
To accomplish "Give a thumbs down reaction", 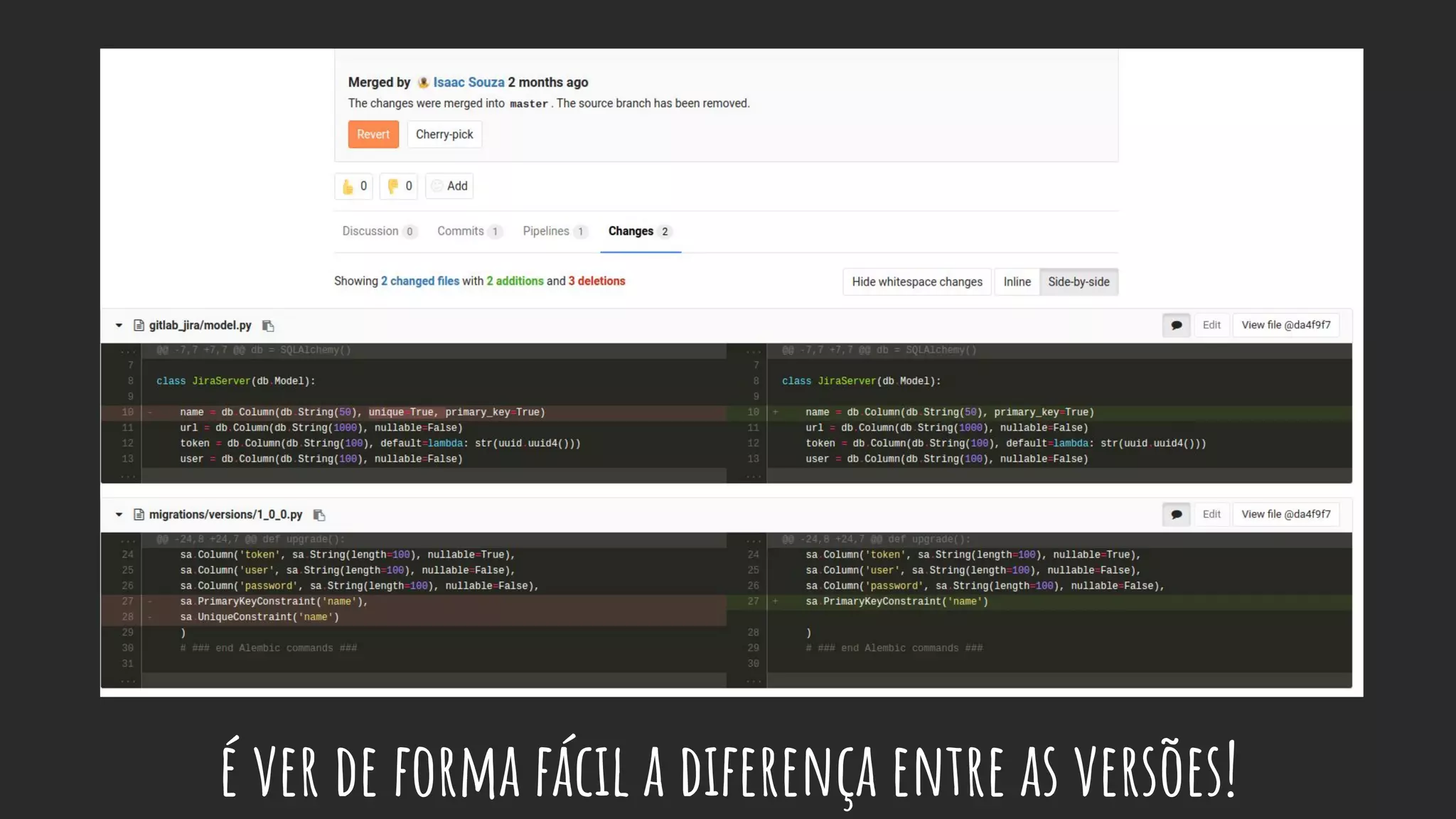I will 399,186.
